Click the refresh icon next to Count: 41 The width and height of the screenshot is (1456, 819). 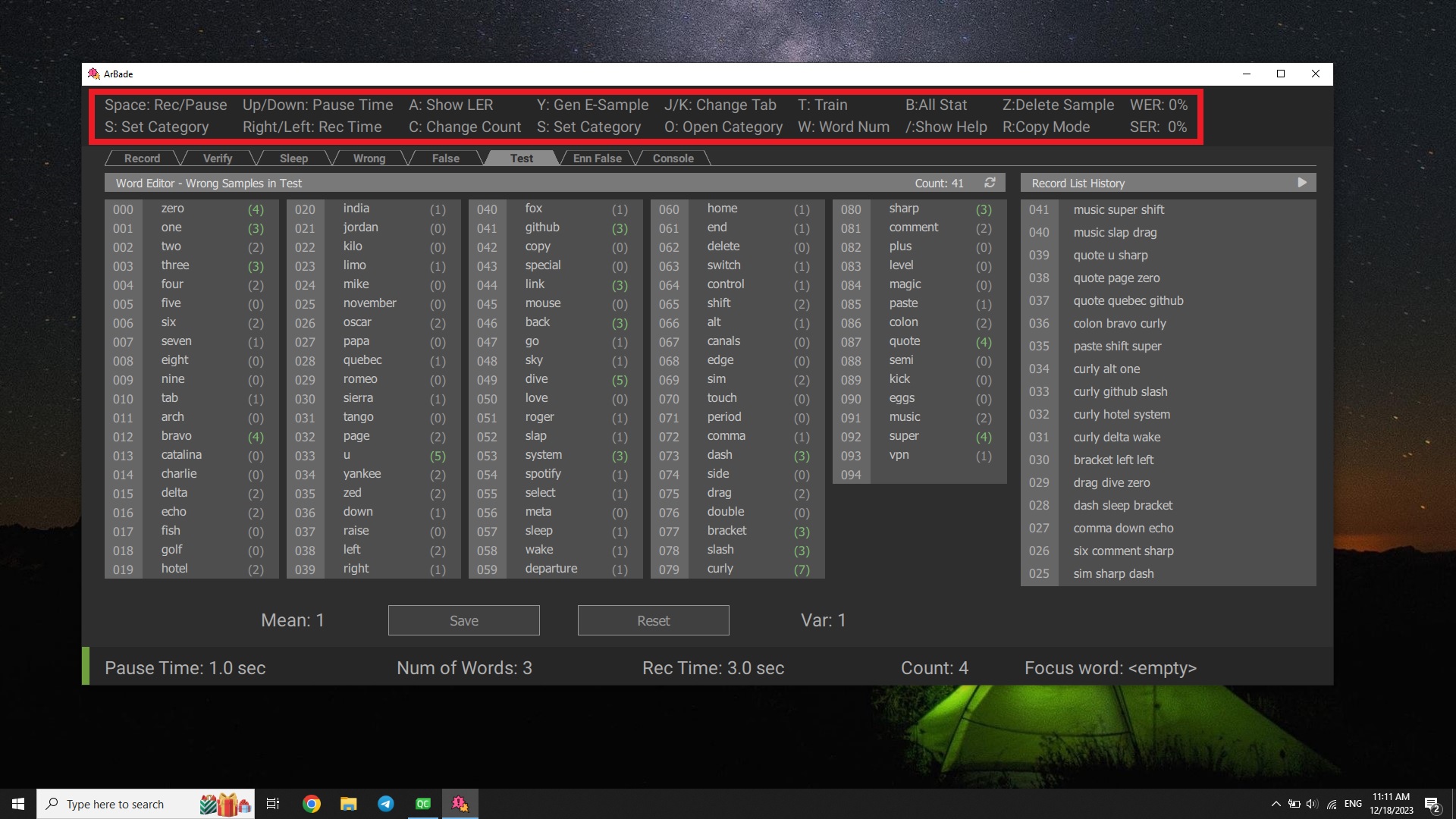pyautogui.click(x=990, y=183)
